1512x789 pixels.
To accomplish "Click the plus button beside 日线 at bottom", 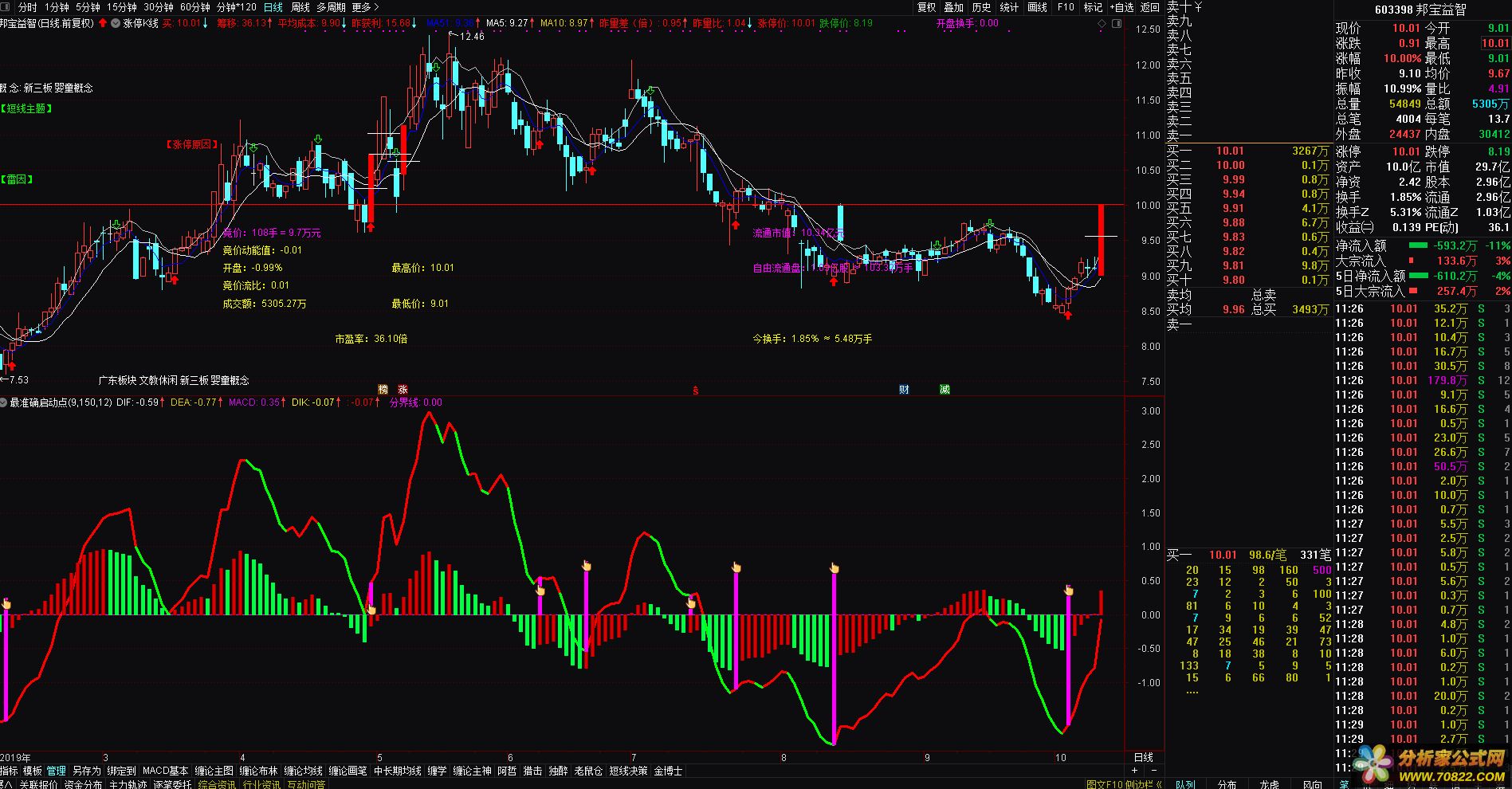I will [x=1135, y=771].
